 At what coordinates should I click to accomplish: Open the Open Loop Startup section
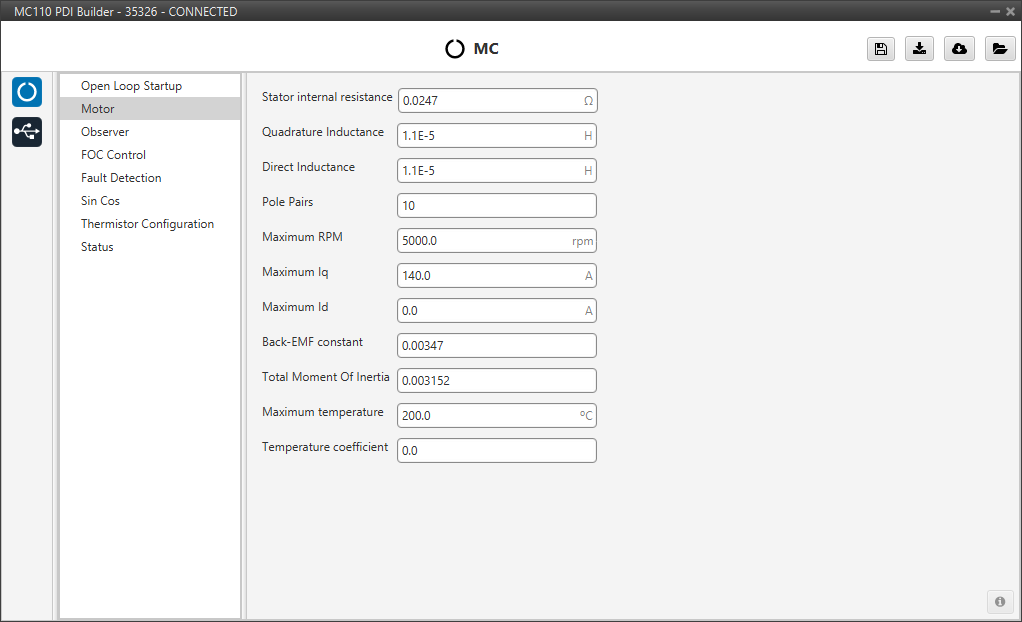131,86
